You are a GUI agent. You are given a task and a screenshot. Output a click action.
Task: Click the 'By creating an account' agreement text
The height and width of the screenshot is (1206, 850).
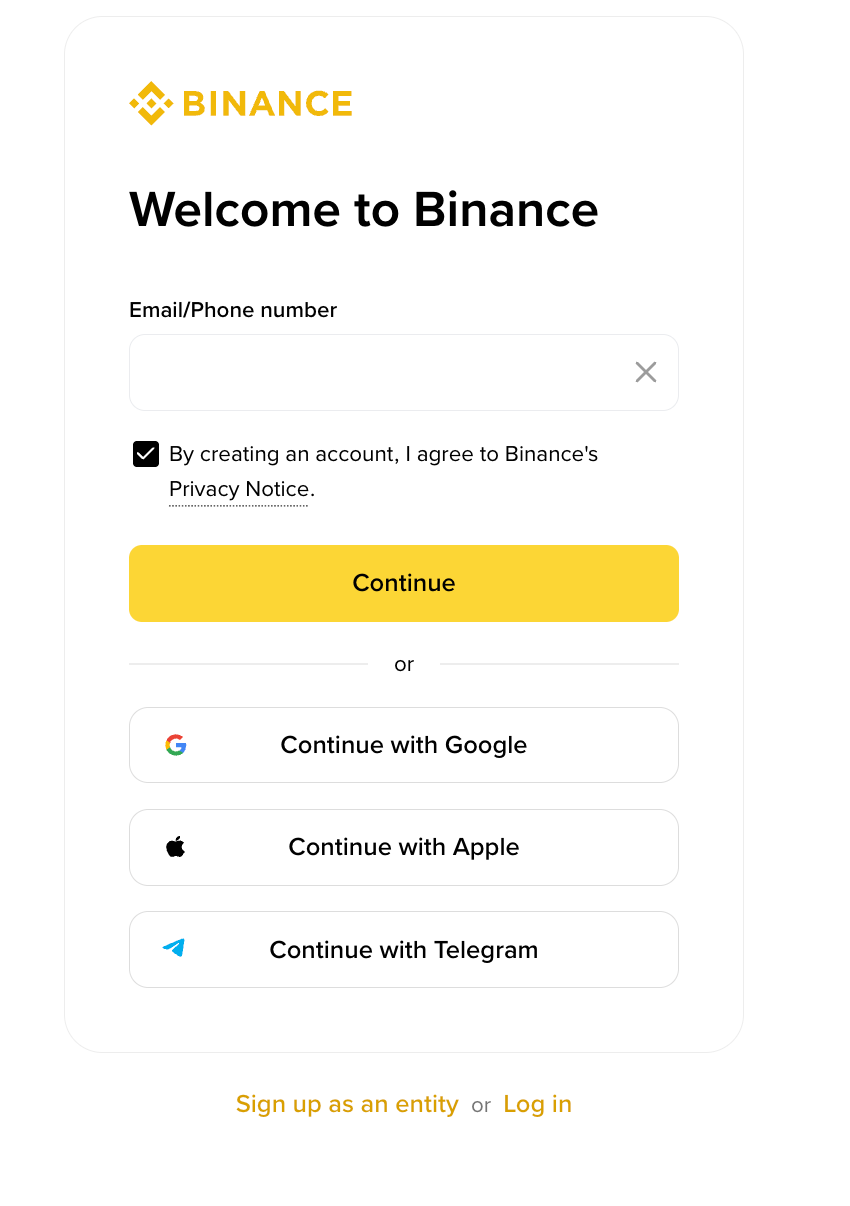pyautogui.click(x=383, y=454)
